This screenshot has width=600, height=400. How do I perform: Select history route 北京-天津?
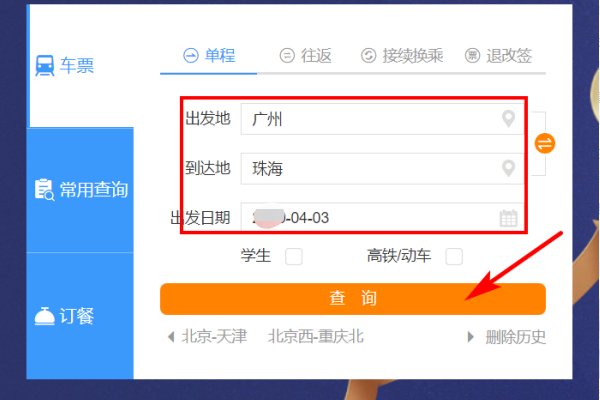coord(214,337)
